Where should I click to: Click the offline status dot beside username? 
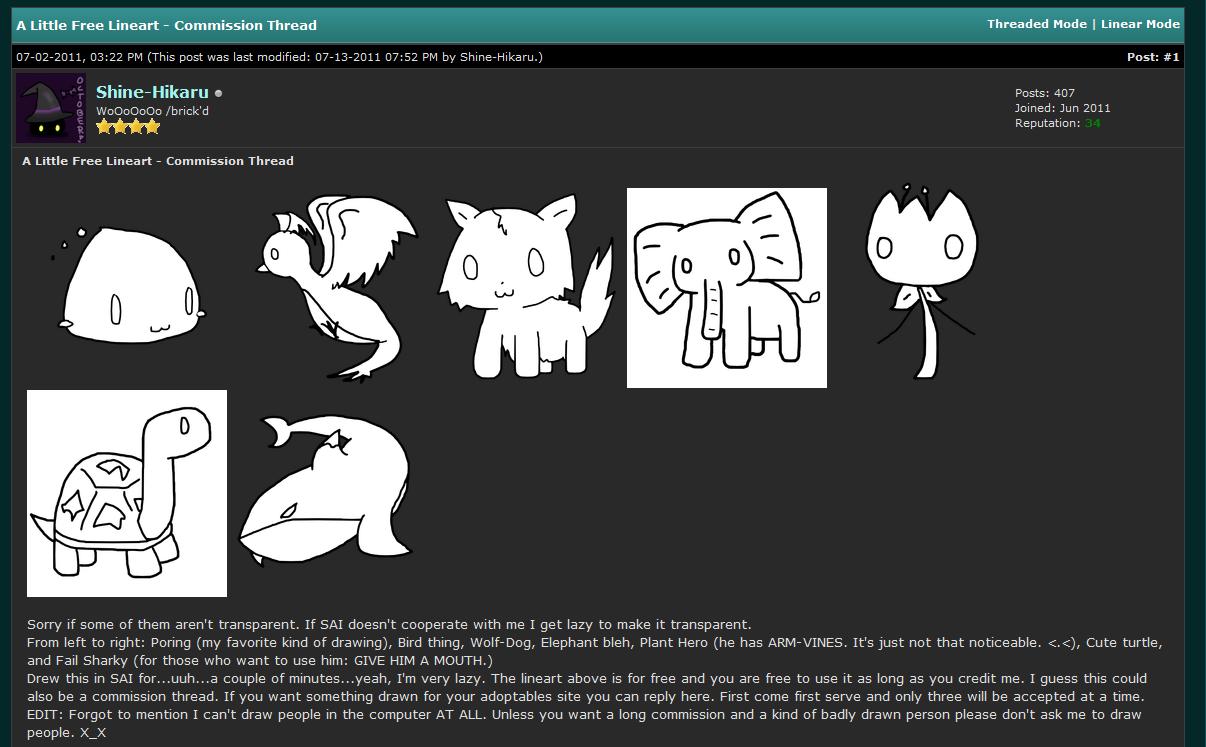219,93
